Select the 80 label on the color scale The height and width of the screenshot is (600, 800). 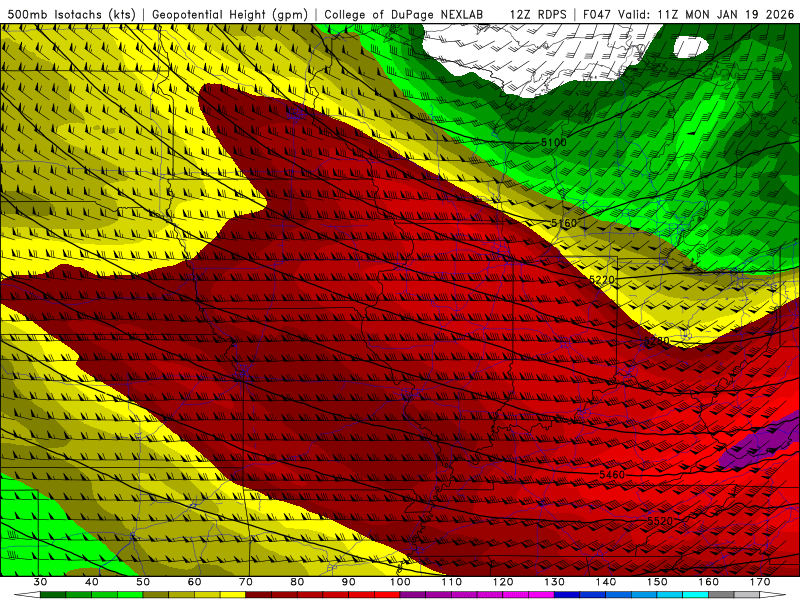(x=297, y=582)
